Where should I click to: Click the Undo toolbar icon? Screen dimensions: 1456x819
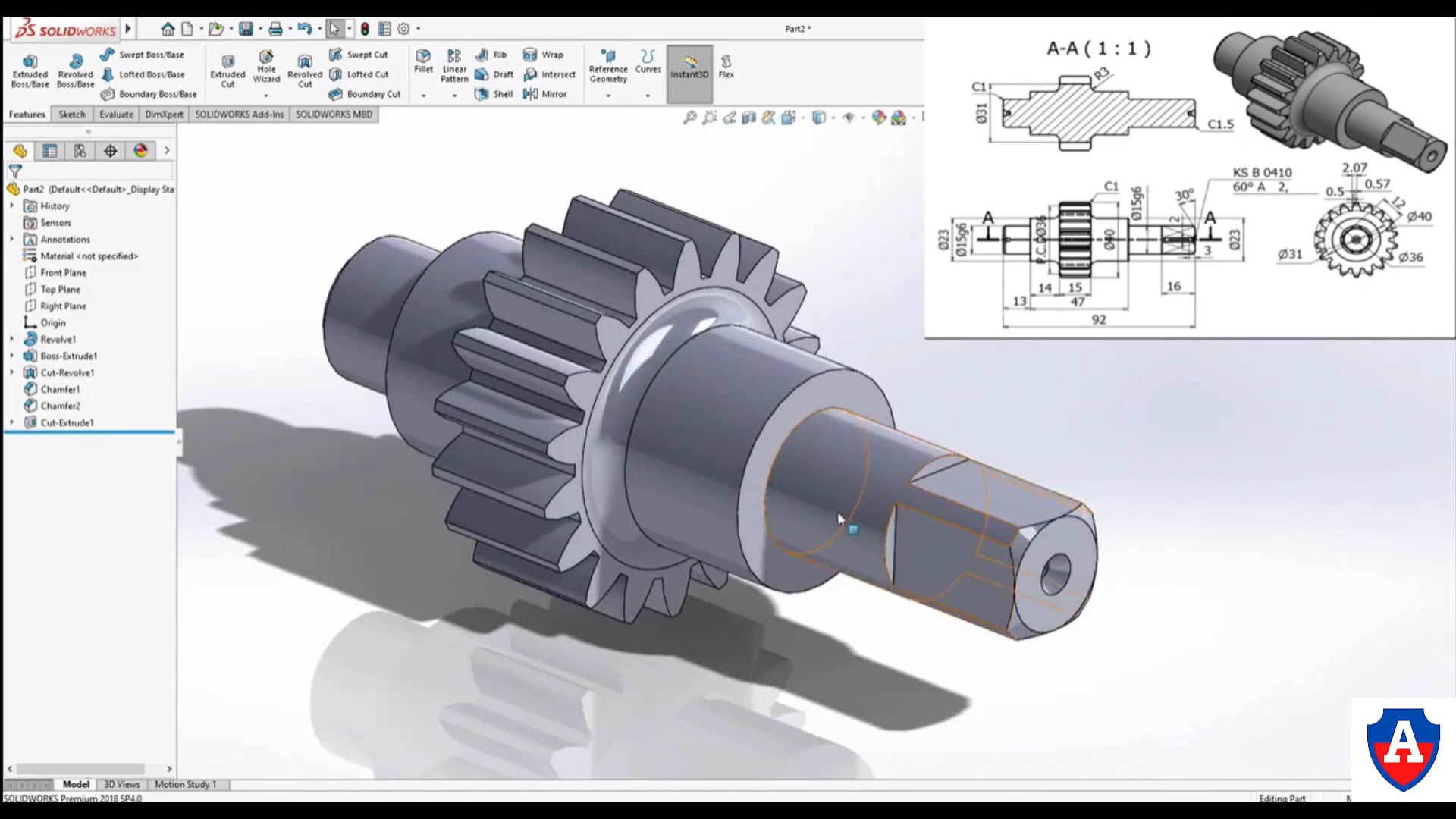[x=304, y=29]
